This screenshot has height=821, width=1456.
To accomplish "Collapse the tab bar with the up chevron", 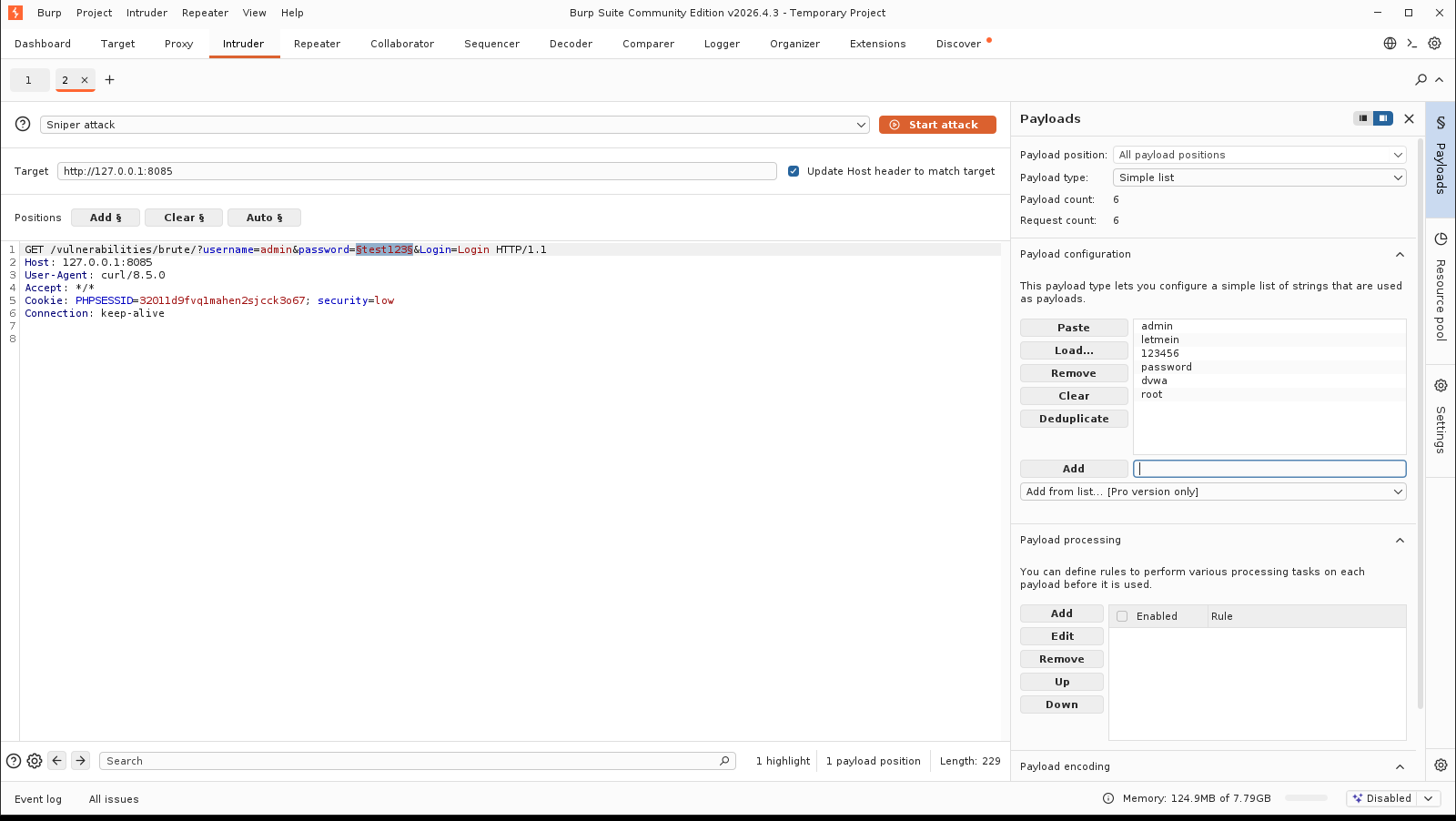I will (1440, 80).
